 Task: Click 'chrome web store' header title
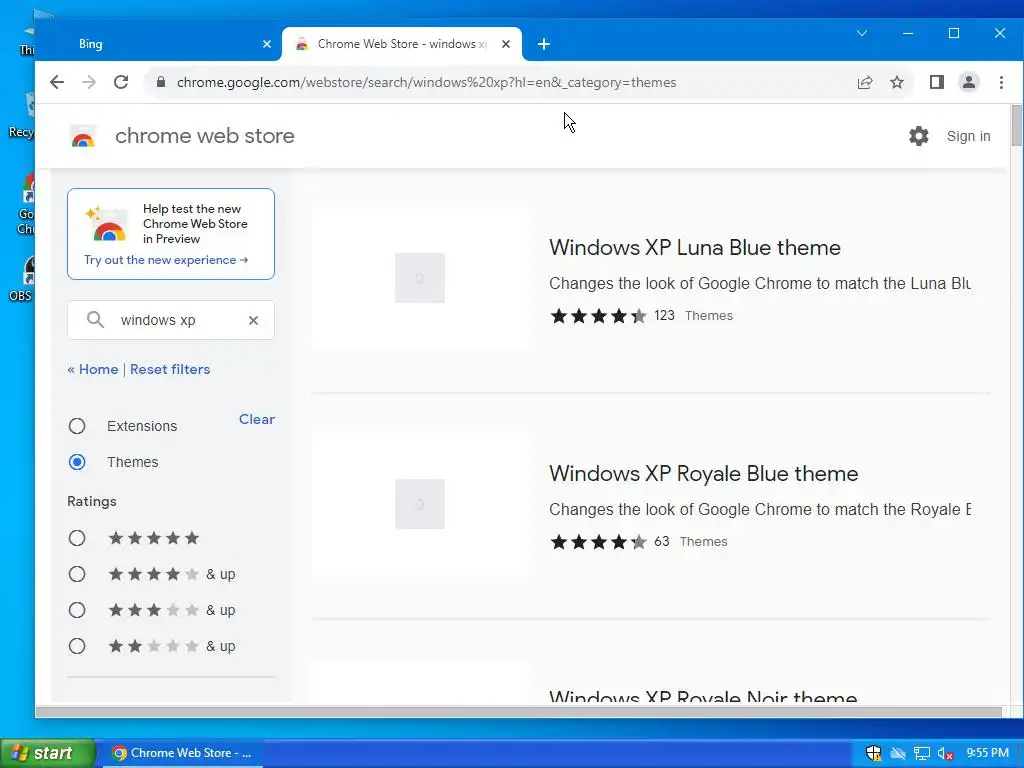204,136
